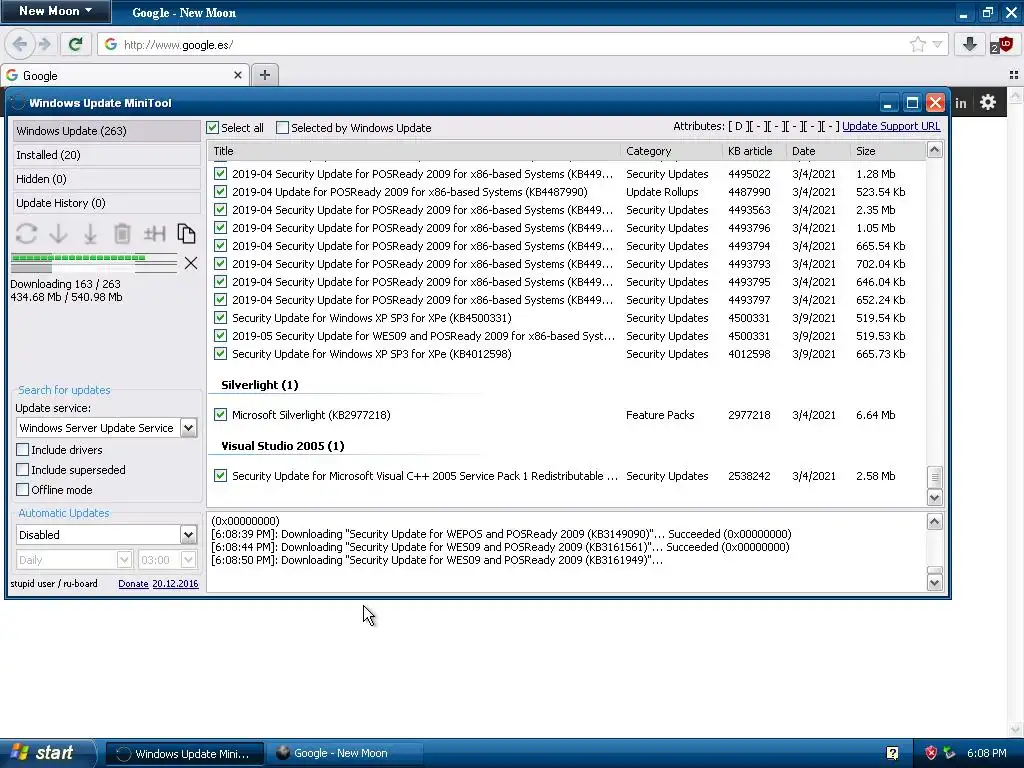This screenshot has height=768, width=1024.
Task: Select the Hidden (0) tab
Action: tap(106, 179)
